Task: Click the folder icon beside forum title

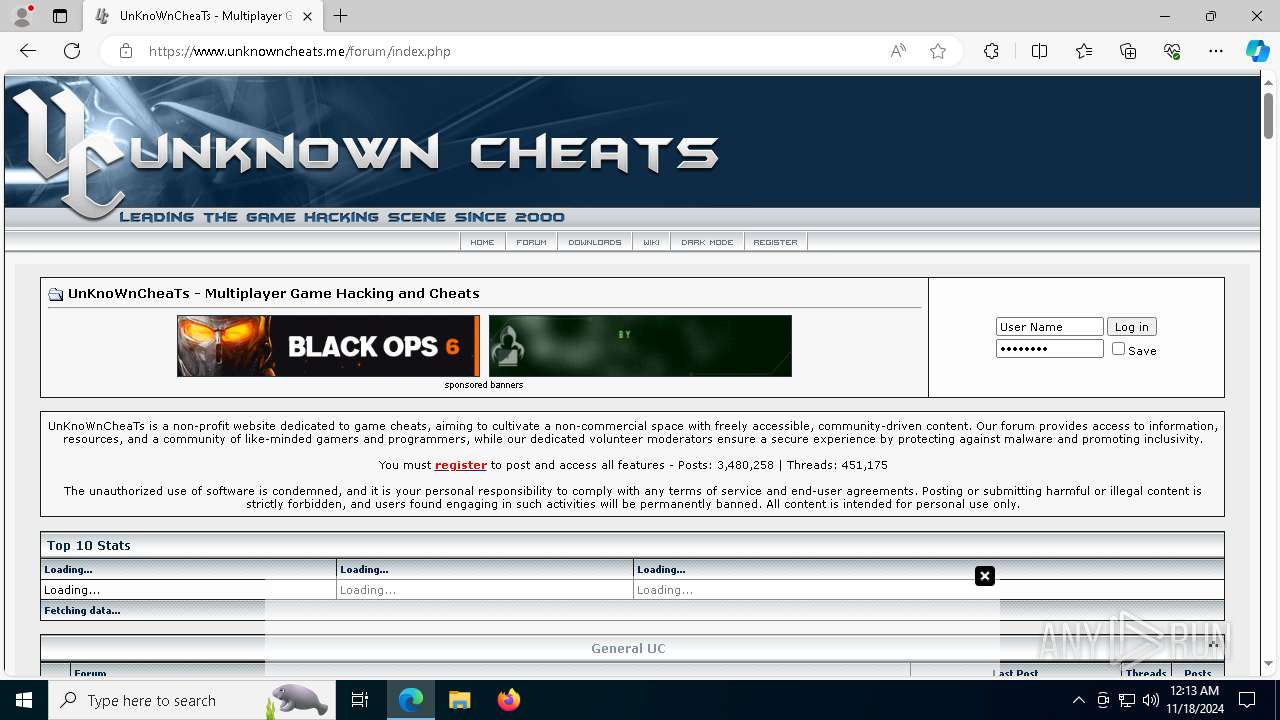Action: (x=56, y=294)
